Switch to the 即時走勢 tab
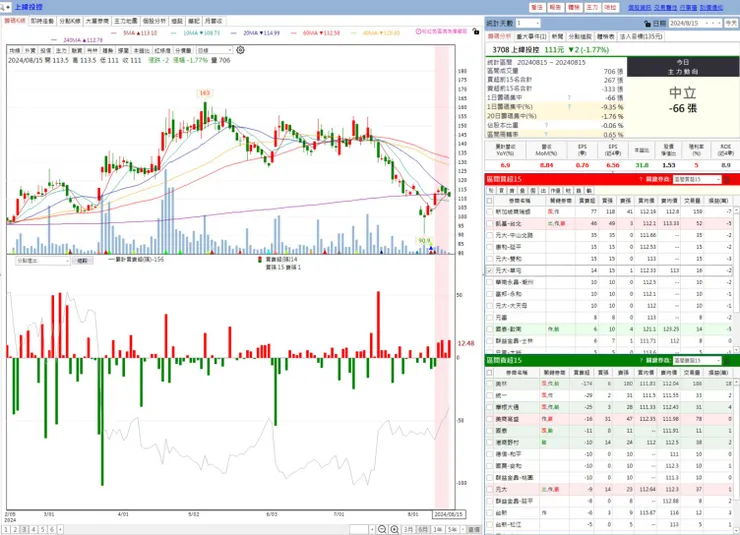This screenshot has height=535, width=740. pyautogui.click(x=42, y=21)
